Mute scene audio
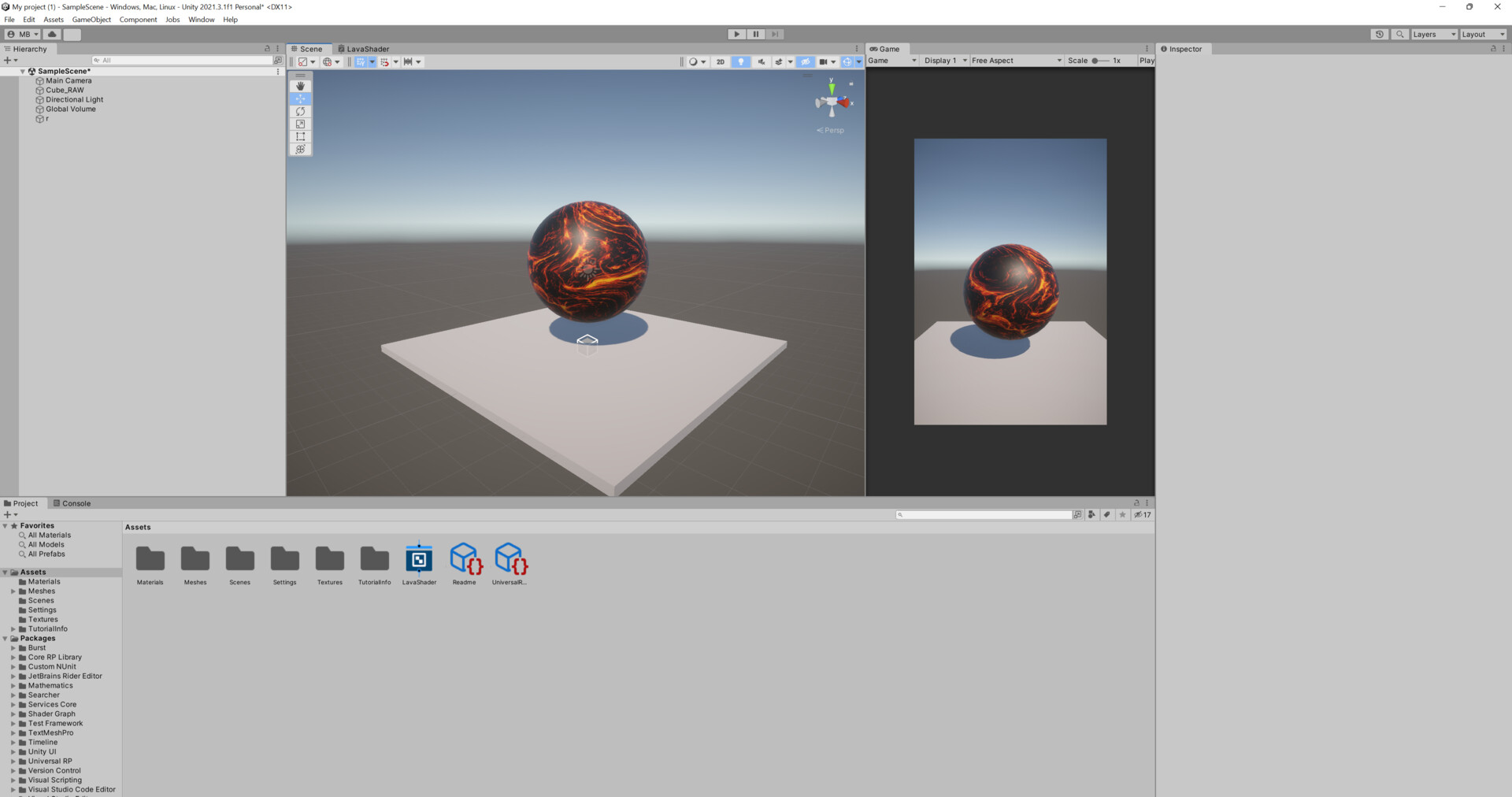Screen dimensions: 1512x797 (x=761, y=61)
